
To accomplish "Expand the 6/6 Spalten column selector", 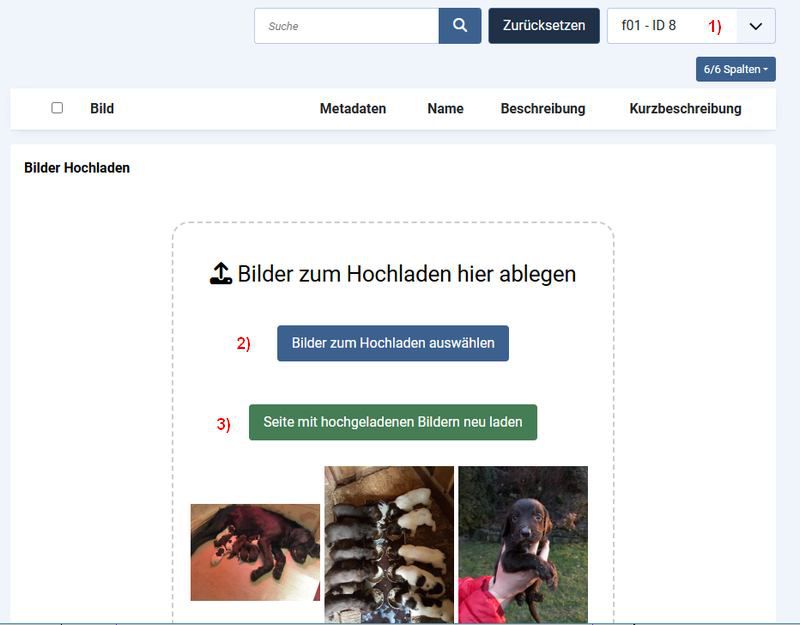I will (735, 69).
